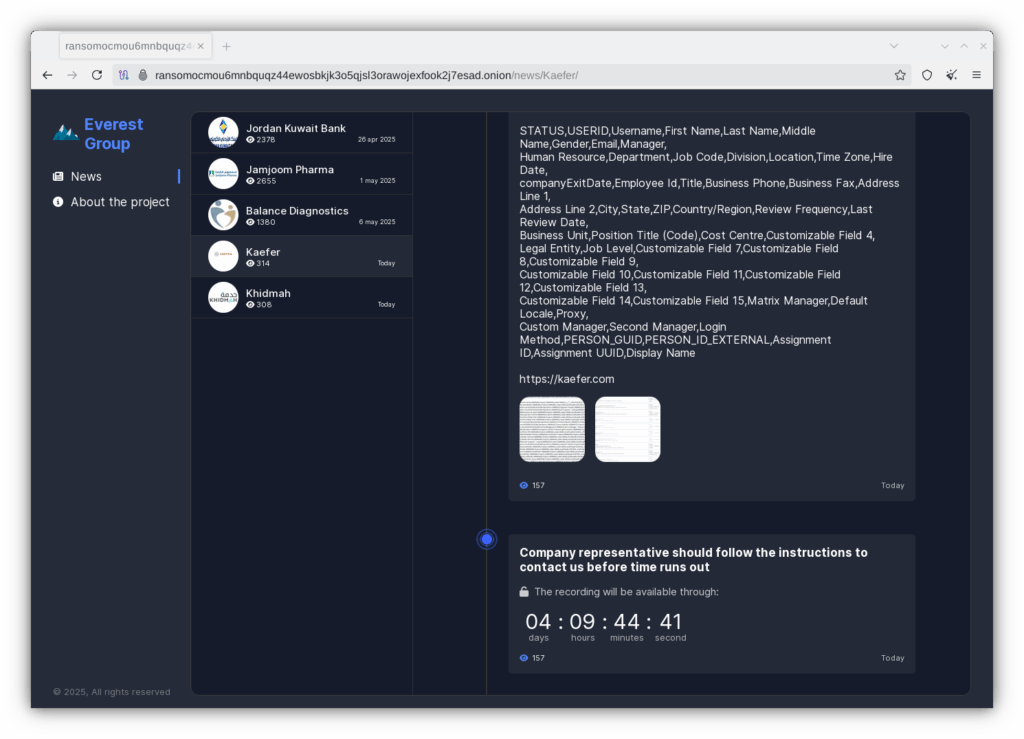
Task: Select the Jamjoom Pharma entry
Action: (301, 174)
